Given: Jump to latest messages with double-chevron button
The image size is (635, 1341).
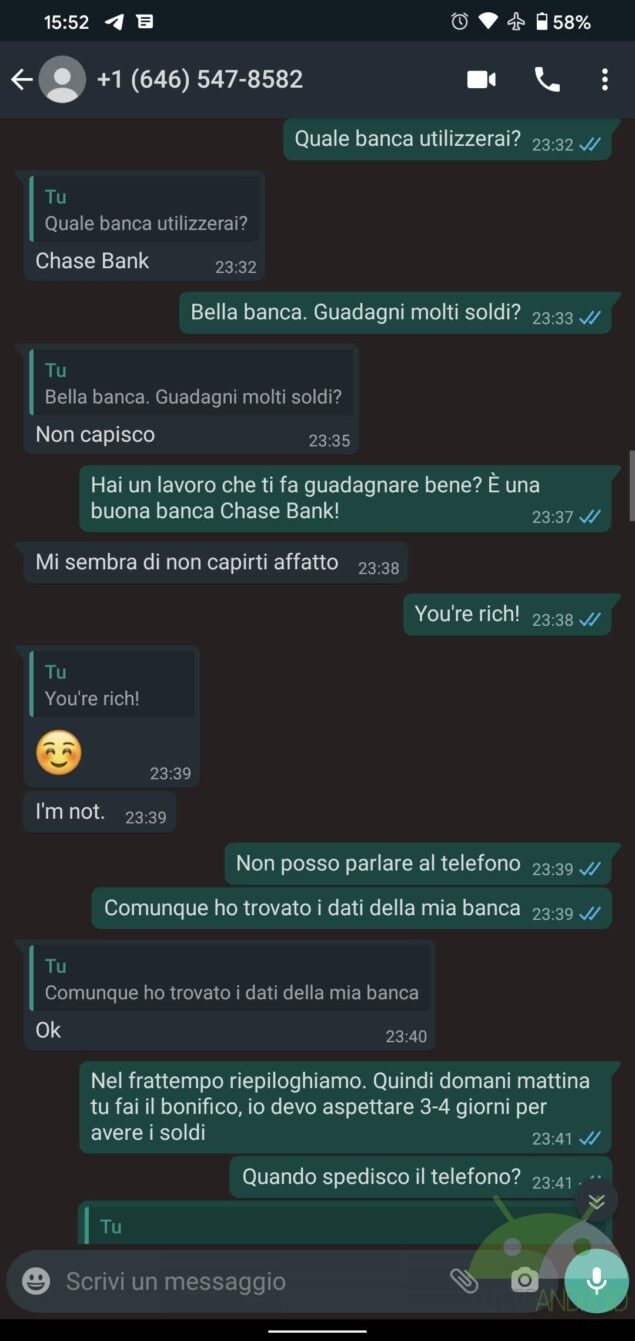Looking at the screenshot, I should click(x=596, y=1201).
